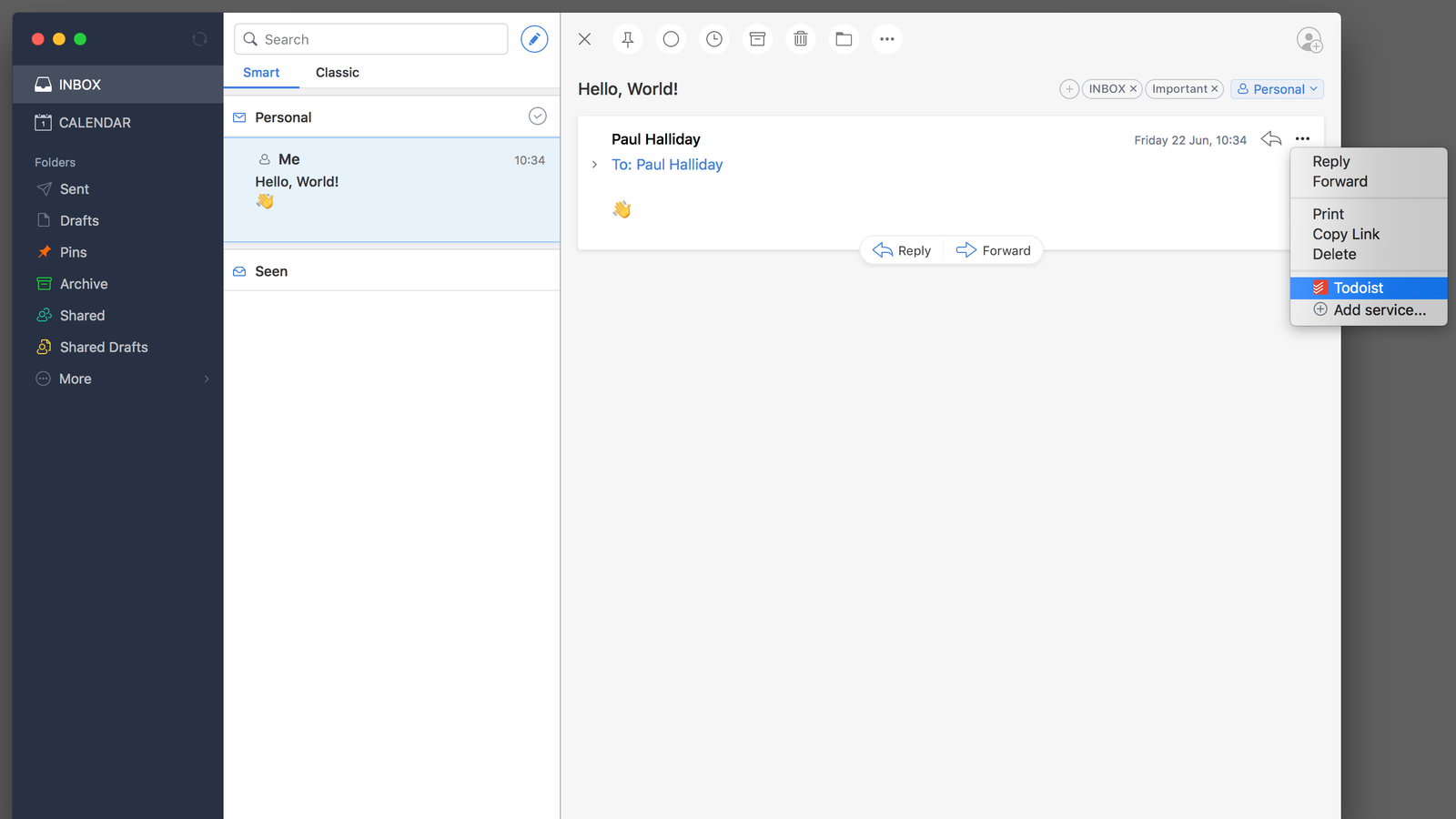Mark email as unread with circle icon
Screen dimensions: 1456x819
point(671,39)
